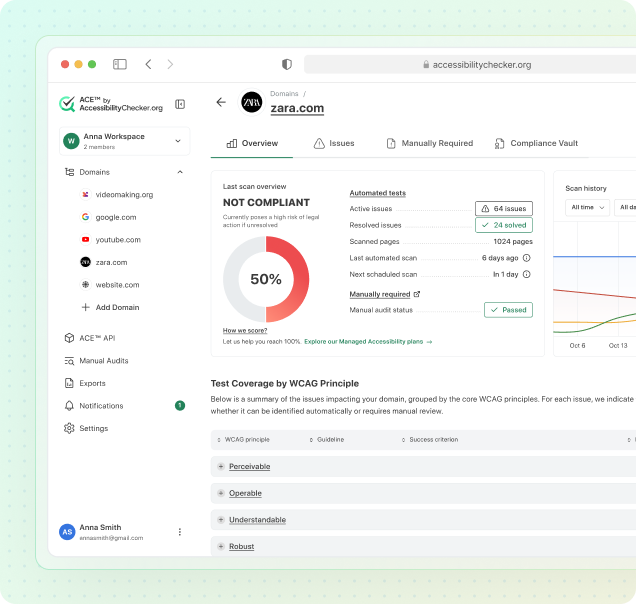Click the browser sidebar toggle icon
Image resolution: width=636 pixels, height=604 pixels.
120,64
